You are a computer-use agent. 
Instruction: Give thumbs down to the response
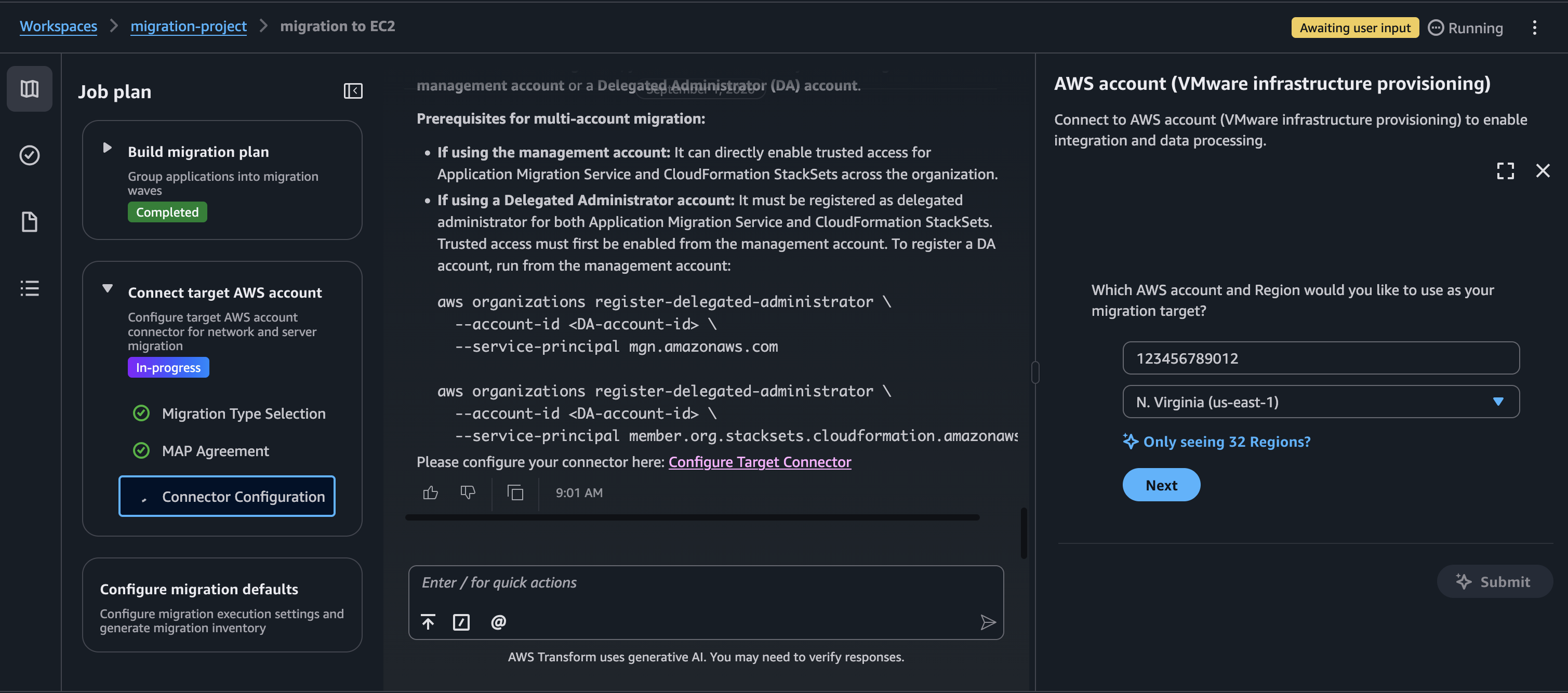coord(468,492)
